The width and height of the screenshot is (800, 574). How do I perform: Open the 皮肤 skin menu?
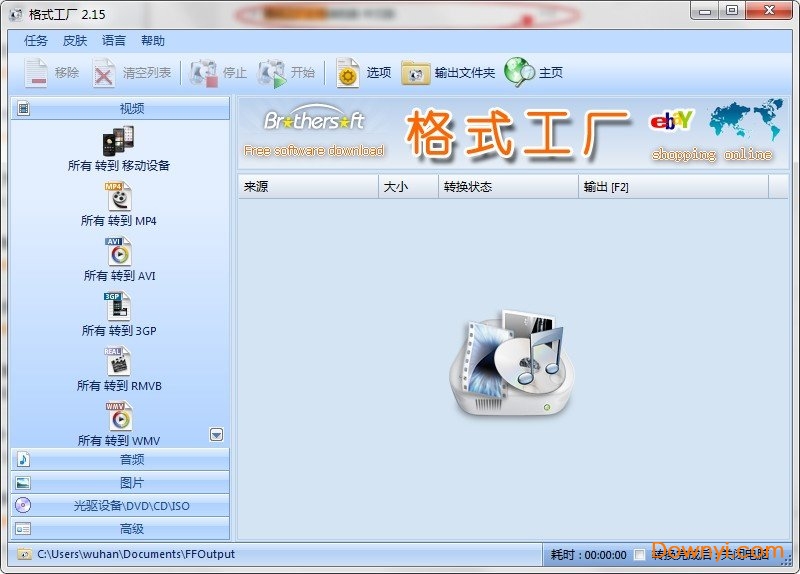click(x=75, y=41)
